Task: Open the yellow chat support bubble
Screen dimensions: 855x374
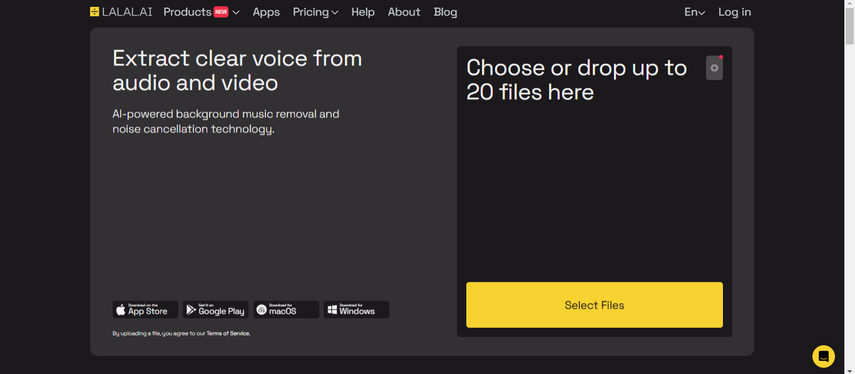Action: click(x=823, y=357)
